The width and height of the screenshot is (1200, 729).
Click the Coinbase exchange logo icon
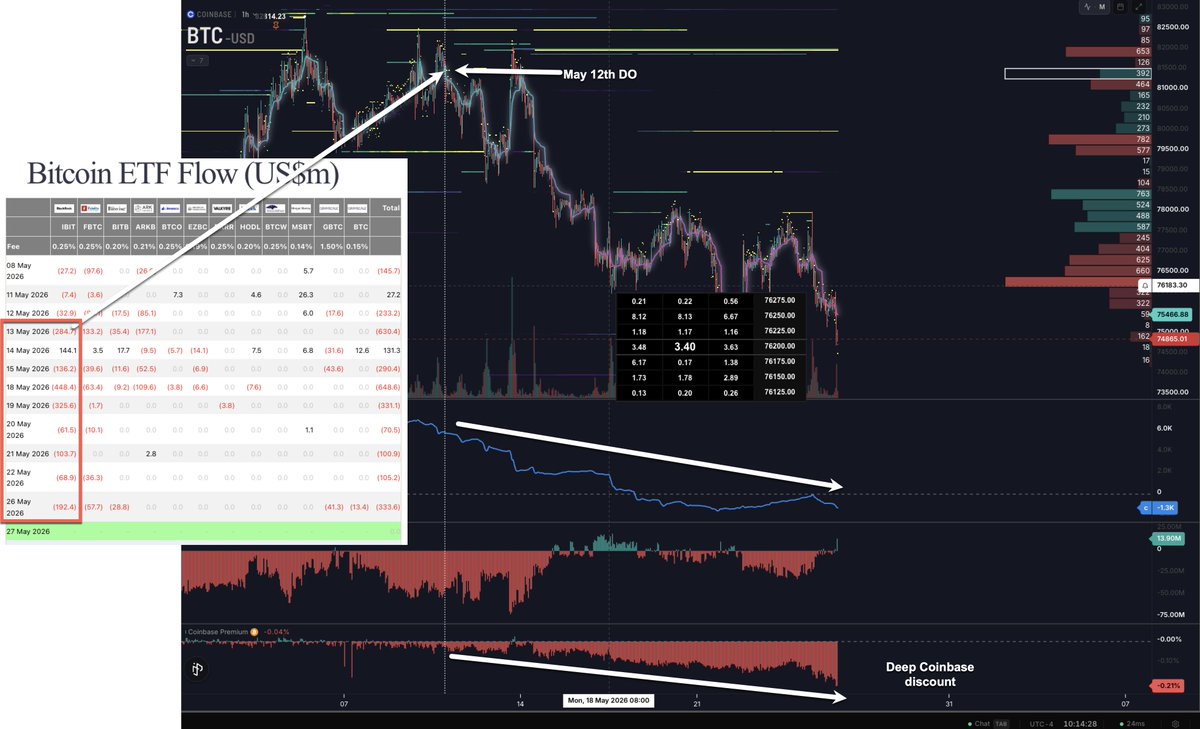(190, 14)
